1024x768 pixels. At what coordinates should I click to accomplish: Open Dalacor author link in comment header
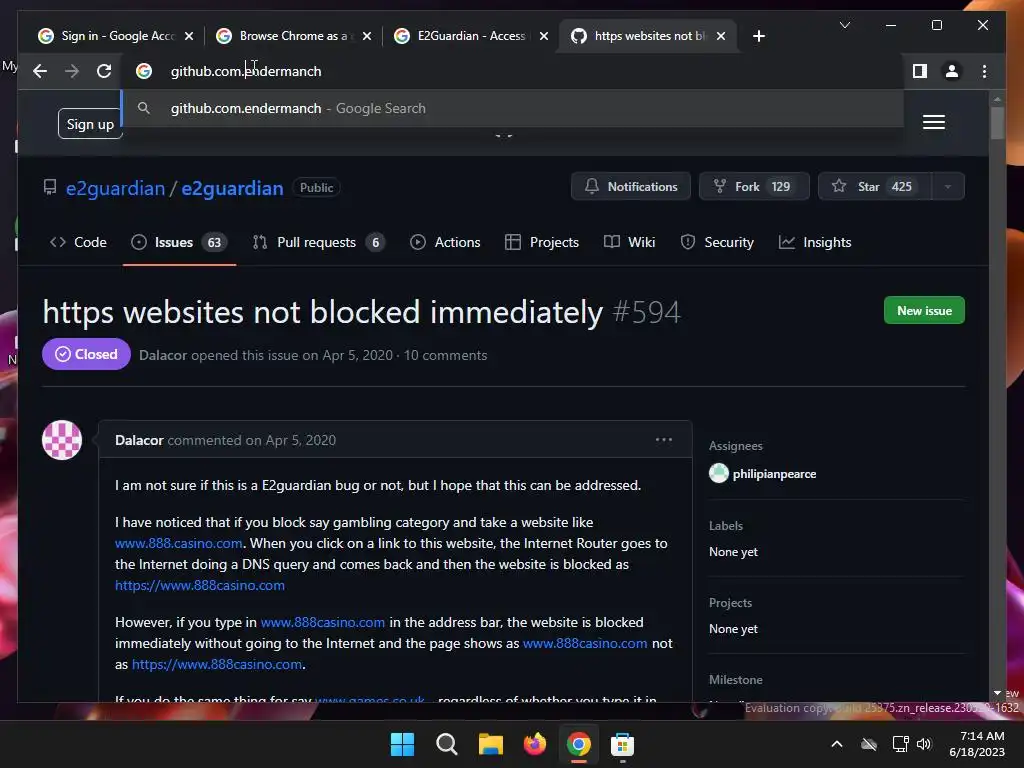click(x=139, y=440)
